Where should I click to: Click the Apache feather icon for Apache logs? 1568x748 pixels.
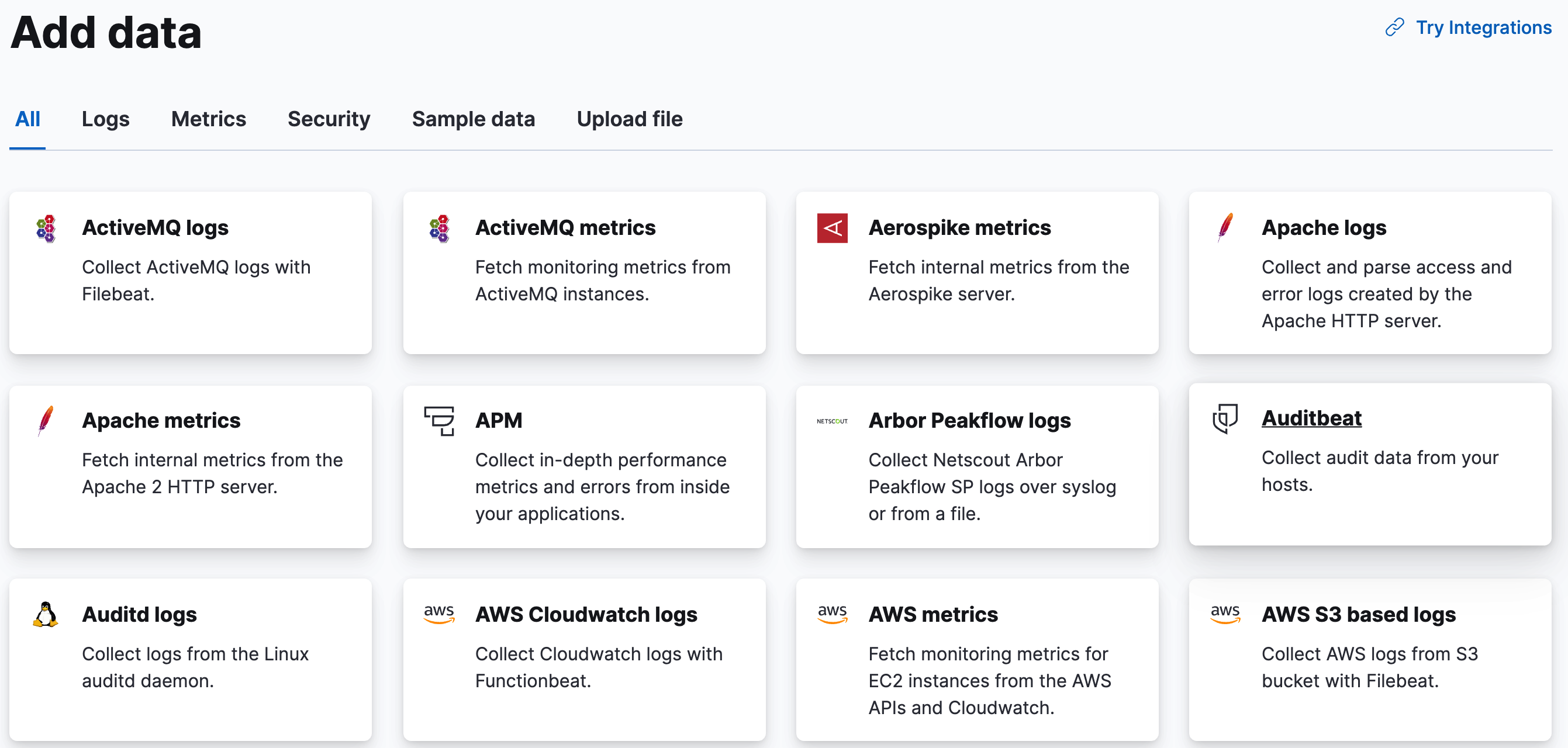(1225, 228)
